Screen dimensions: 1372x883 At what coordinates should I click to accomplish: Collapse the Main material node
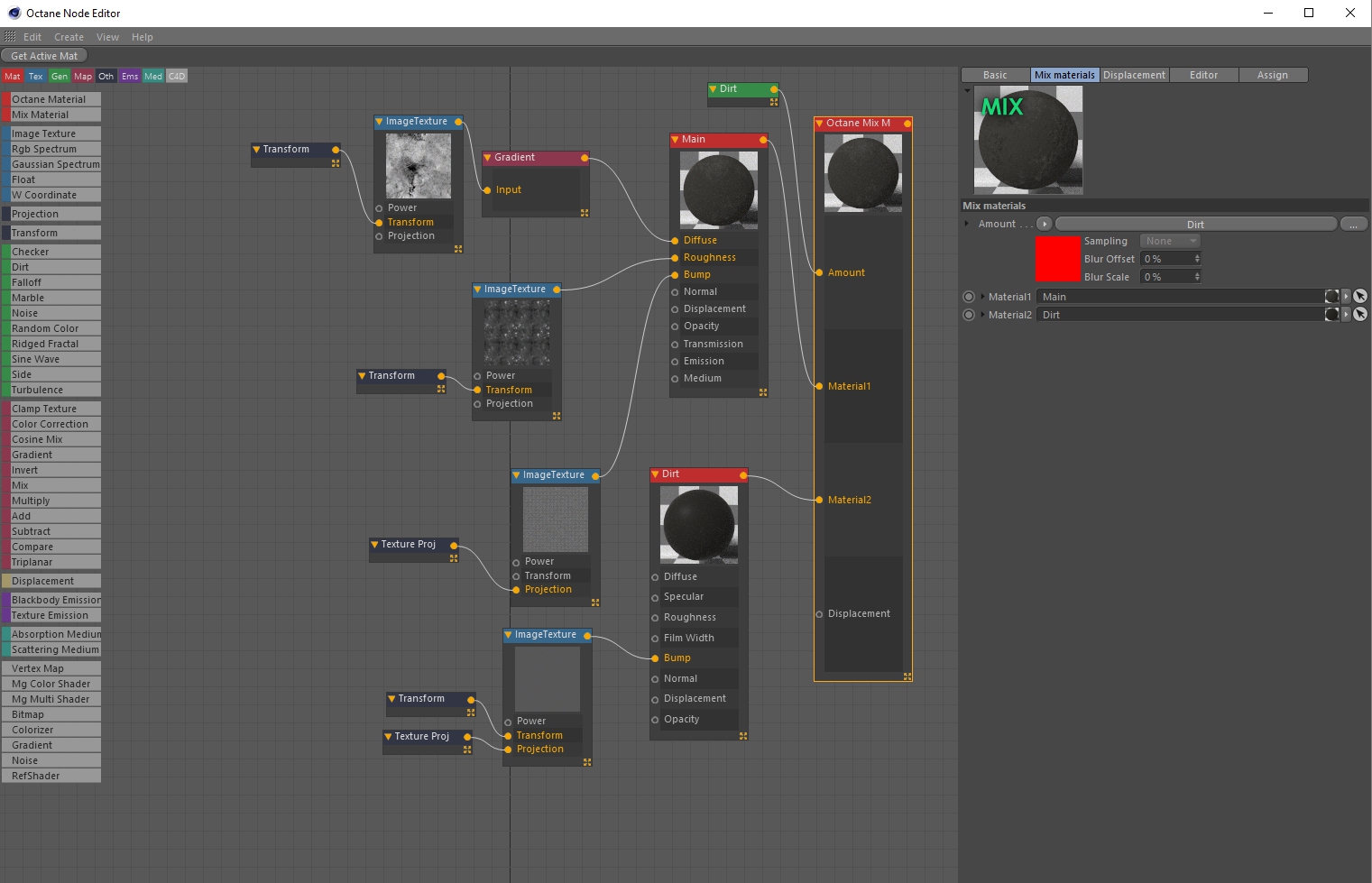point(675,140)
